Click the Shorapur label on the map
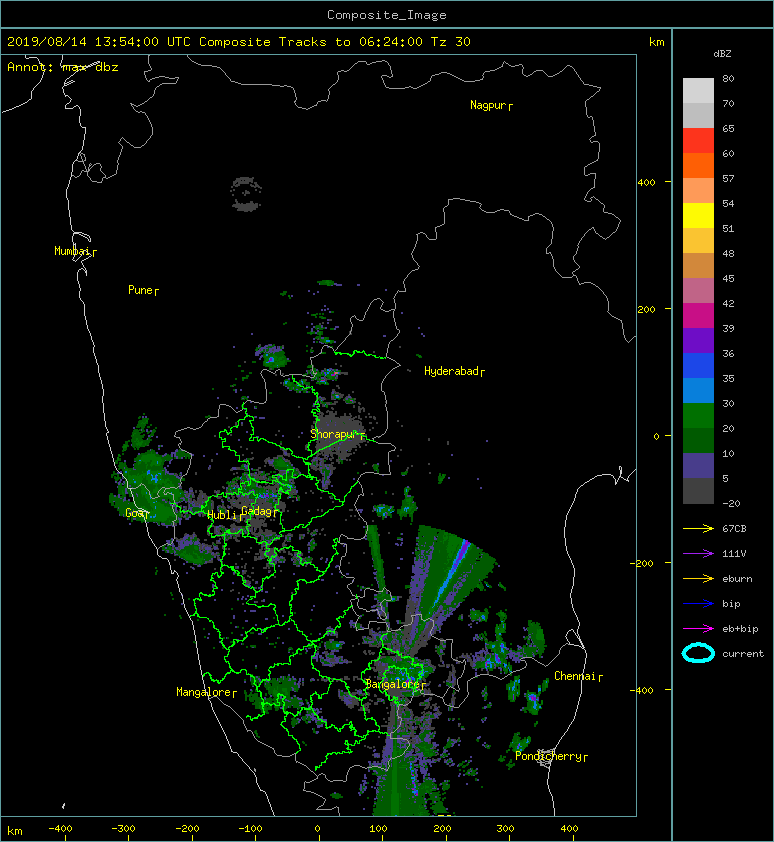 point(333,434)
